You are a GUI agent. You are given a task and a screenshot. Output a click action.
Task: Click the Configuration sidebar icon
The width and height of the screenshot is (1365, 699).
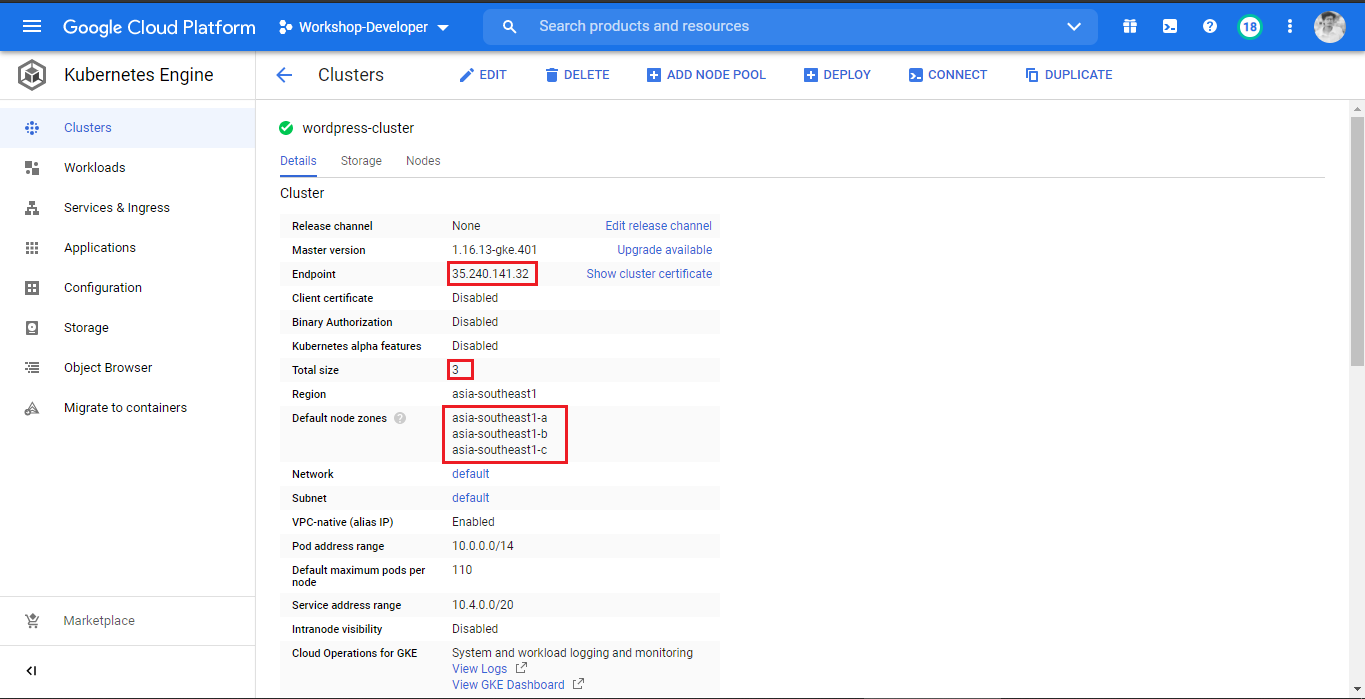click(32, 288)
